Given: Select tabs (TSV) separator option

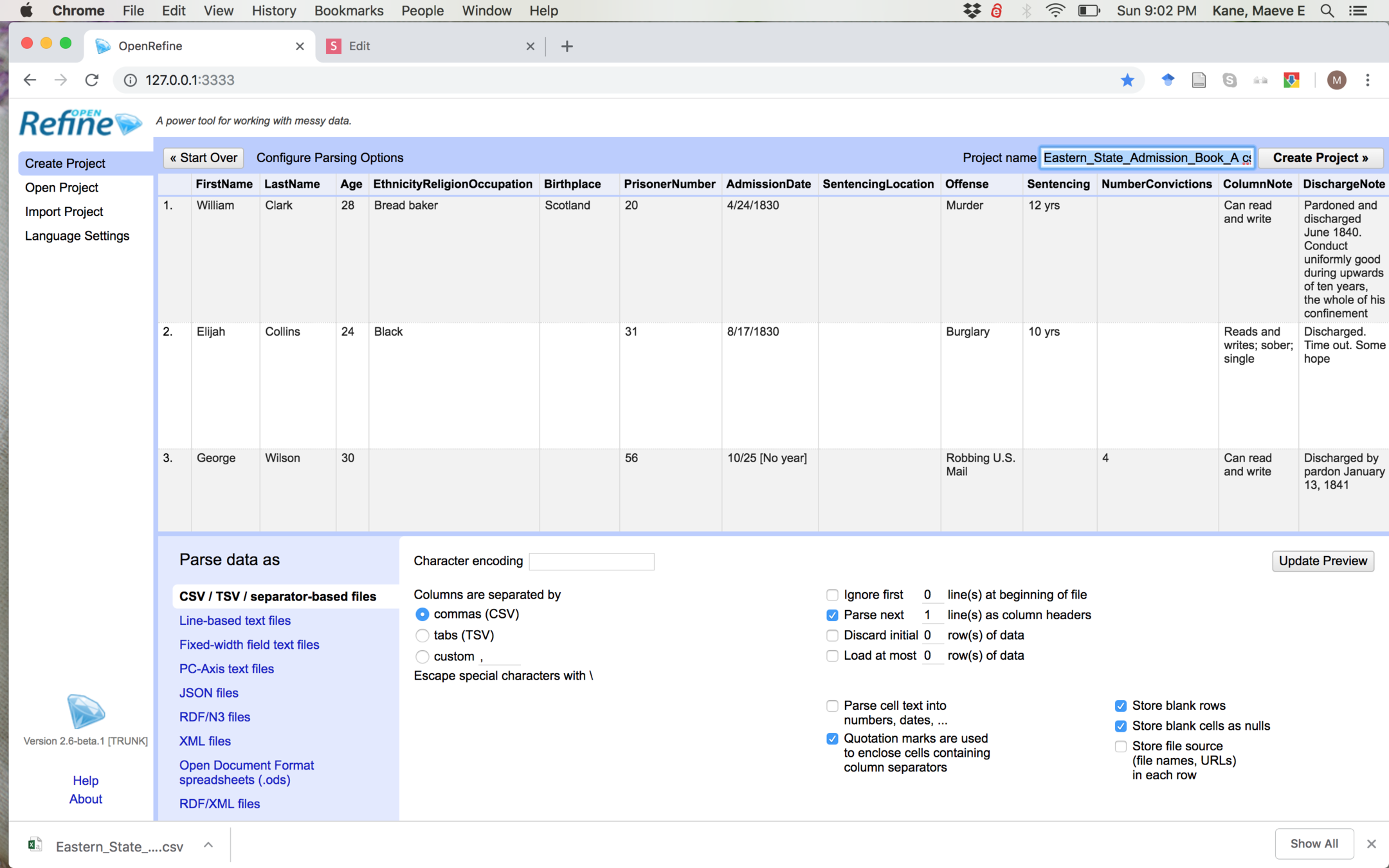Looking at the screenshot, I should pyautogui.click(x=422, y=635).
